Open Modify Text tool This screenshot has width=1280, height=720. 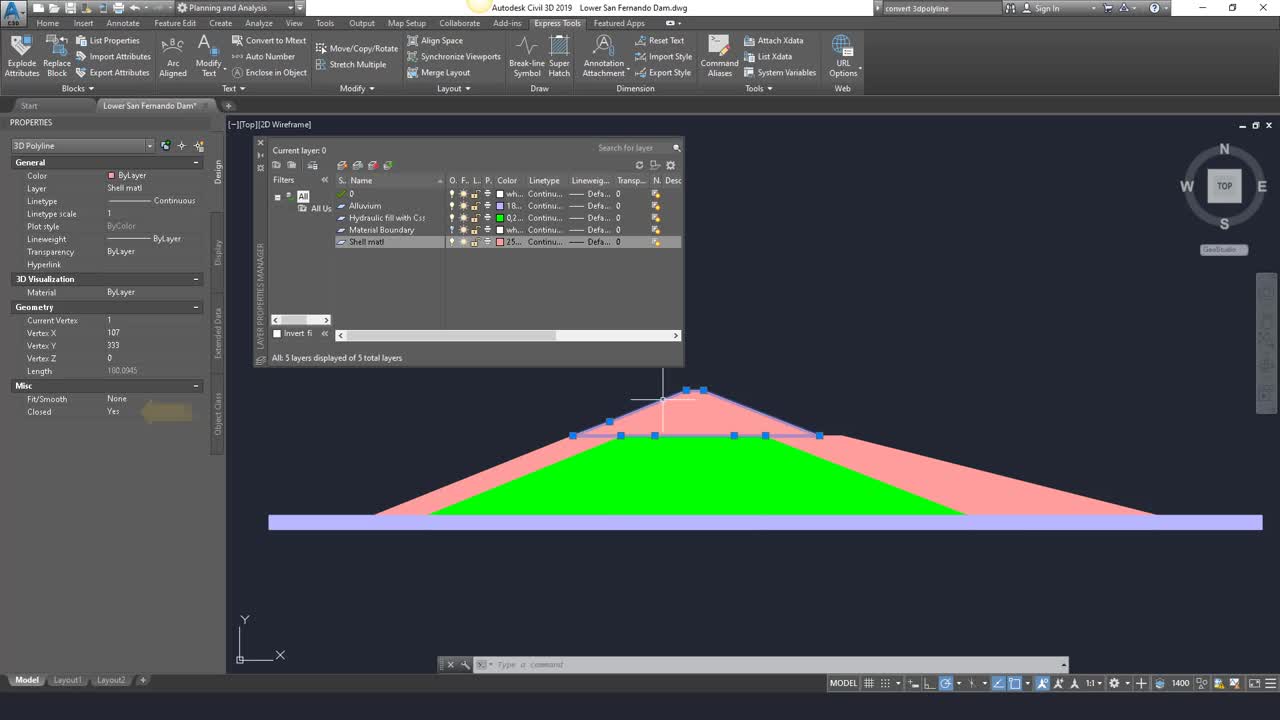[x=208, y=56]
